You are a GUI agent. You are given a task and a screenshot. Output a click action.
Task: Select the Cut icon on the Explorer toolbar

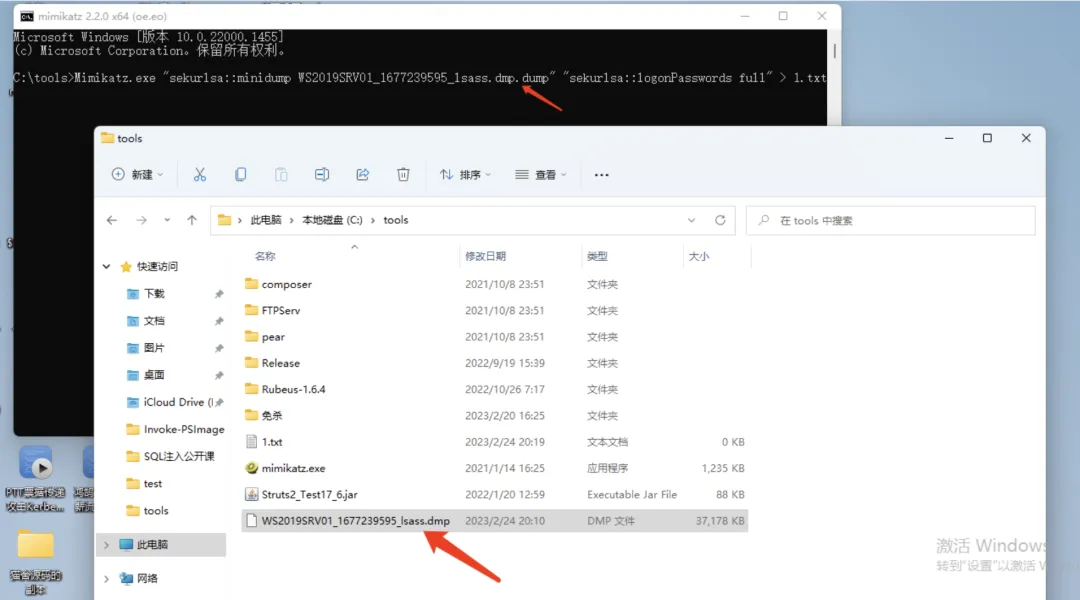click(x=200, y=174)
